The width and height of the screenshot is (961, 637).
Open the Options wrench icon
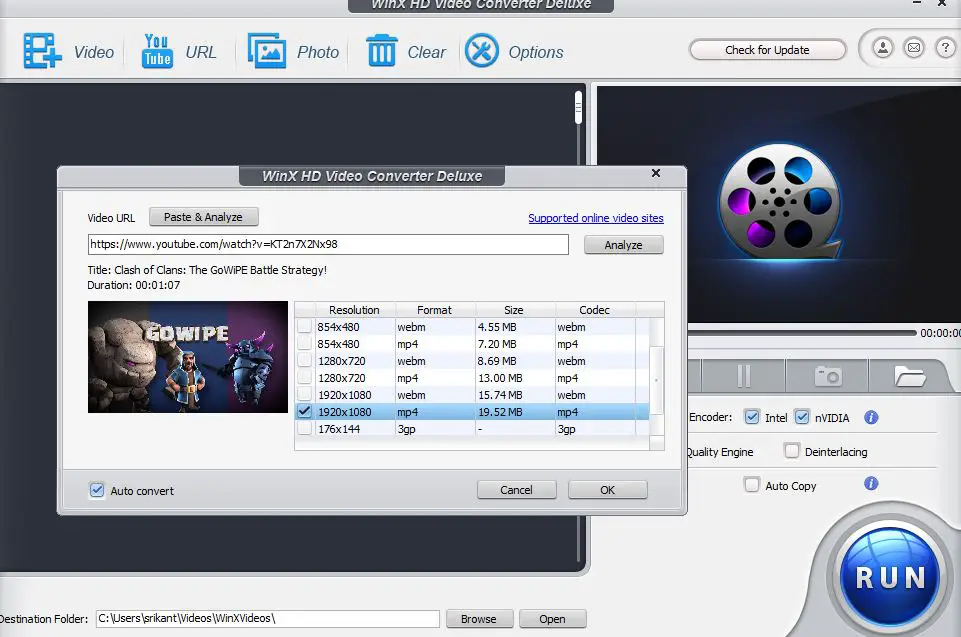482,51
